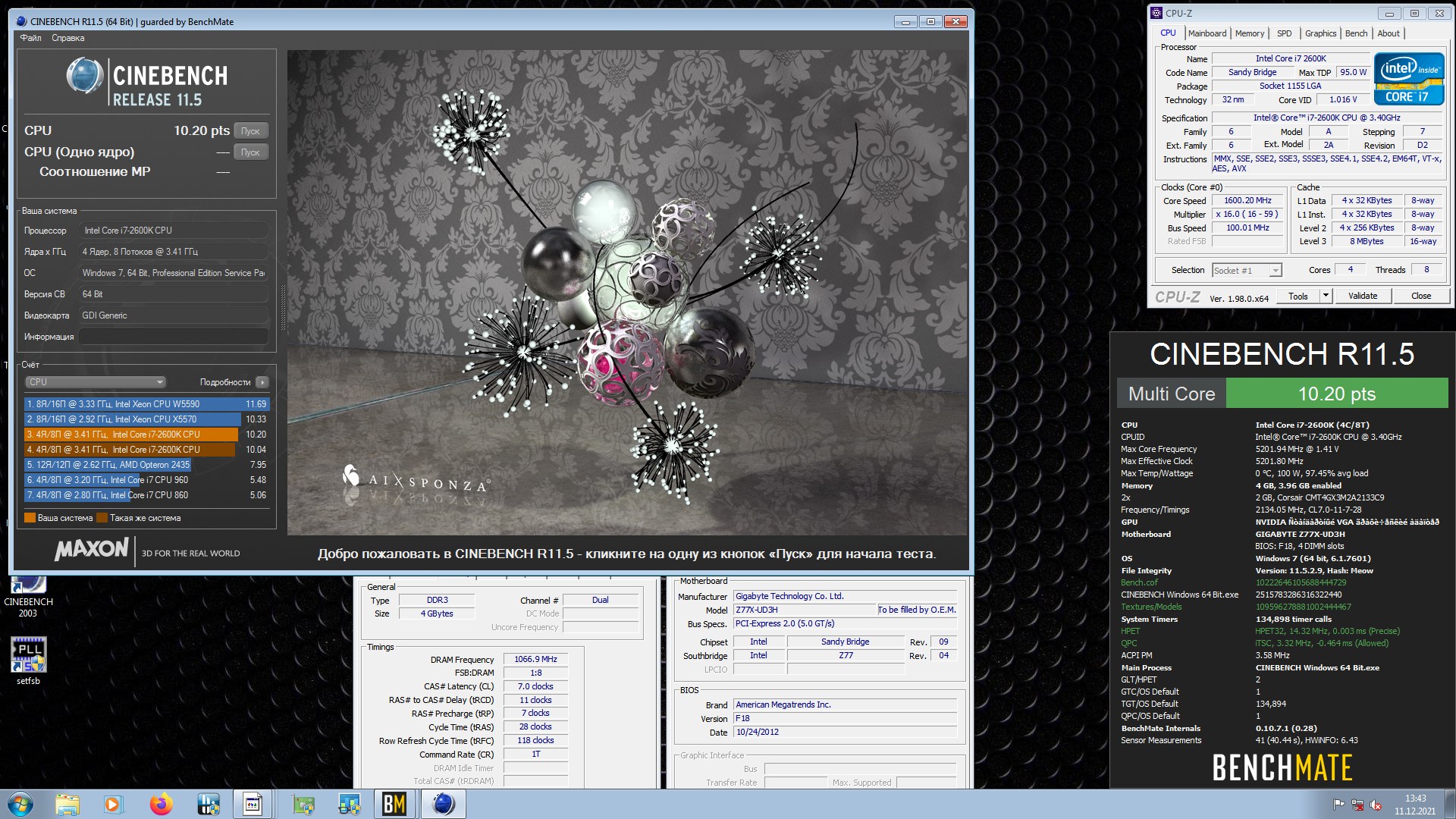
Task: Click the mainboard Model field Z77X-UD3H
Action: pos(805,610)
